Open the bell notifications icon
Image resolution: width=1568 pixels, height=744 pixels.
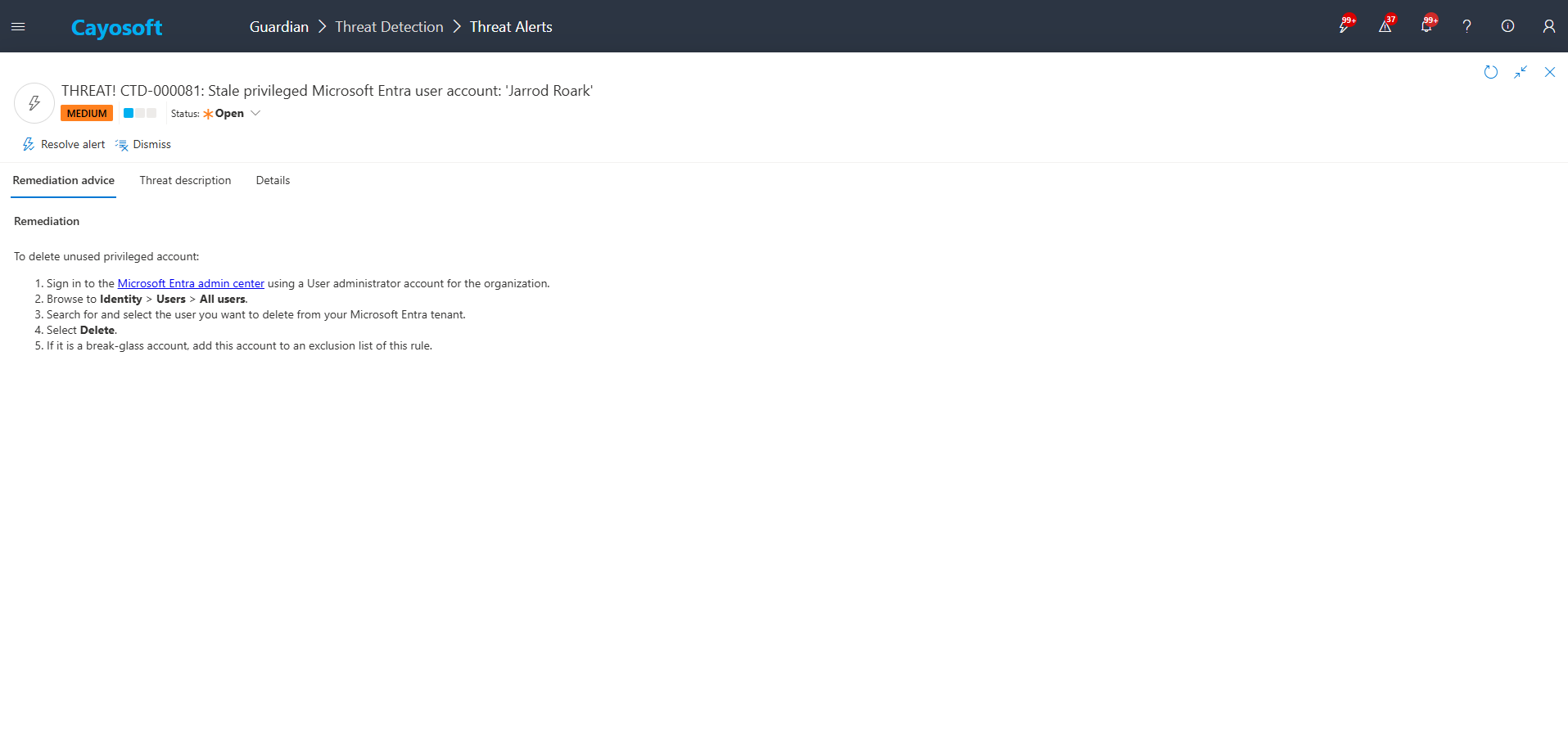(1426, 27)
